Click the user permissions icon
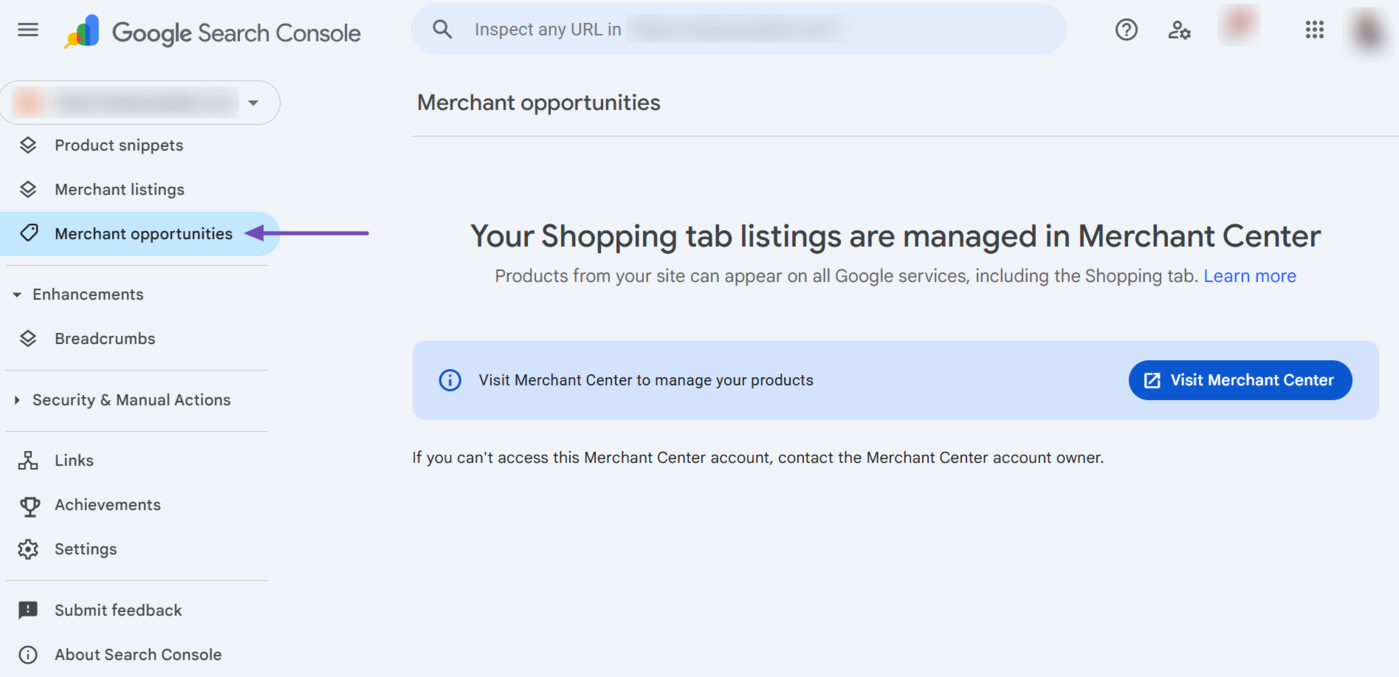 coord(1180,30)
